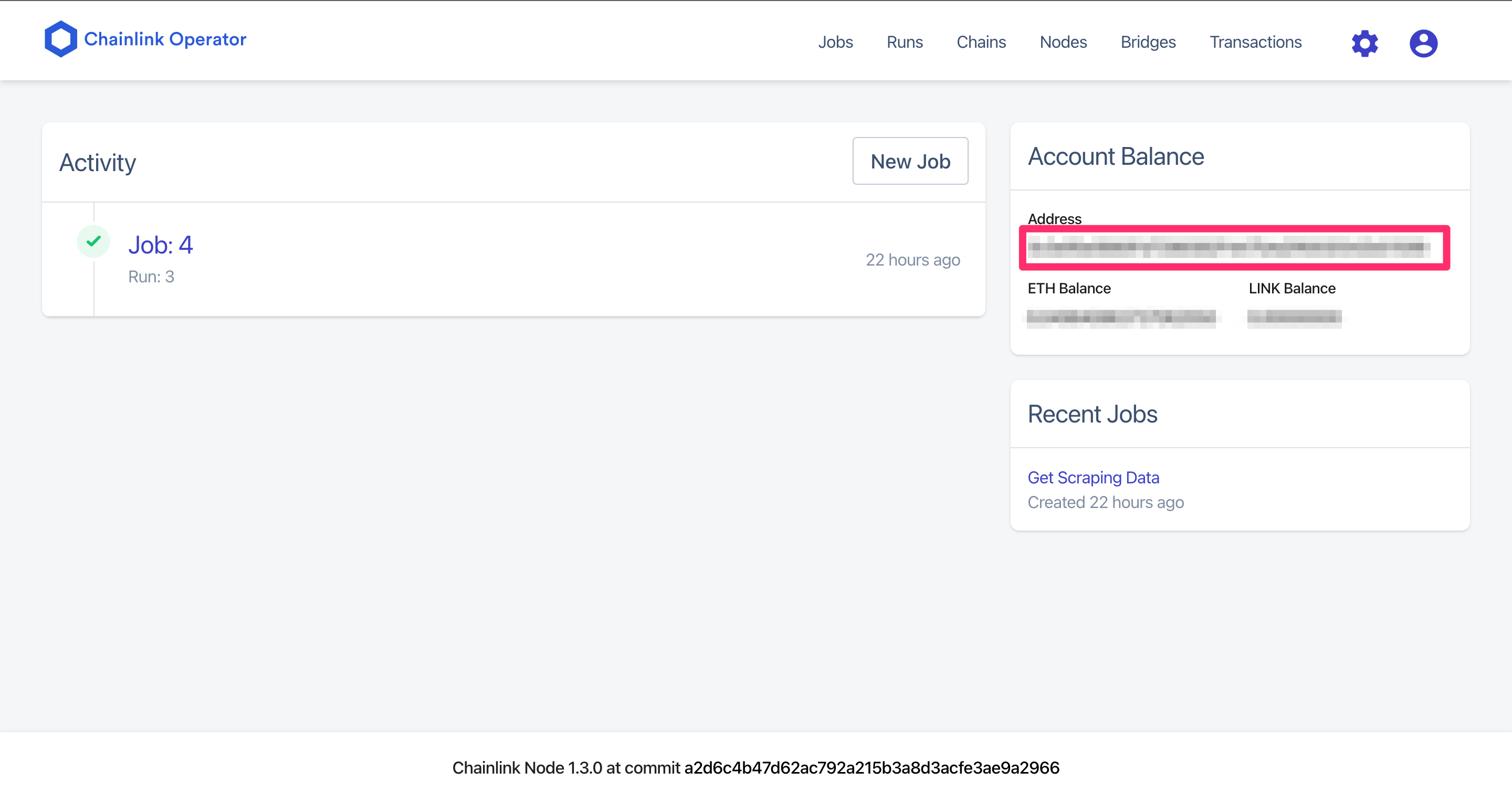Viewport: 1512px width, 803px height.
Task: Click the 22 hours ago activity timestamp
Action: click(913, 260)
